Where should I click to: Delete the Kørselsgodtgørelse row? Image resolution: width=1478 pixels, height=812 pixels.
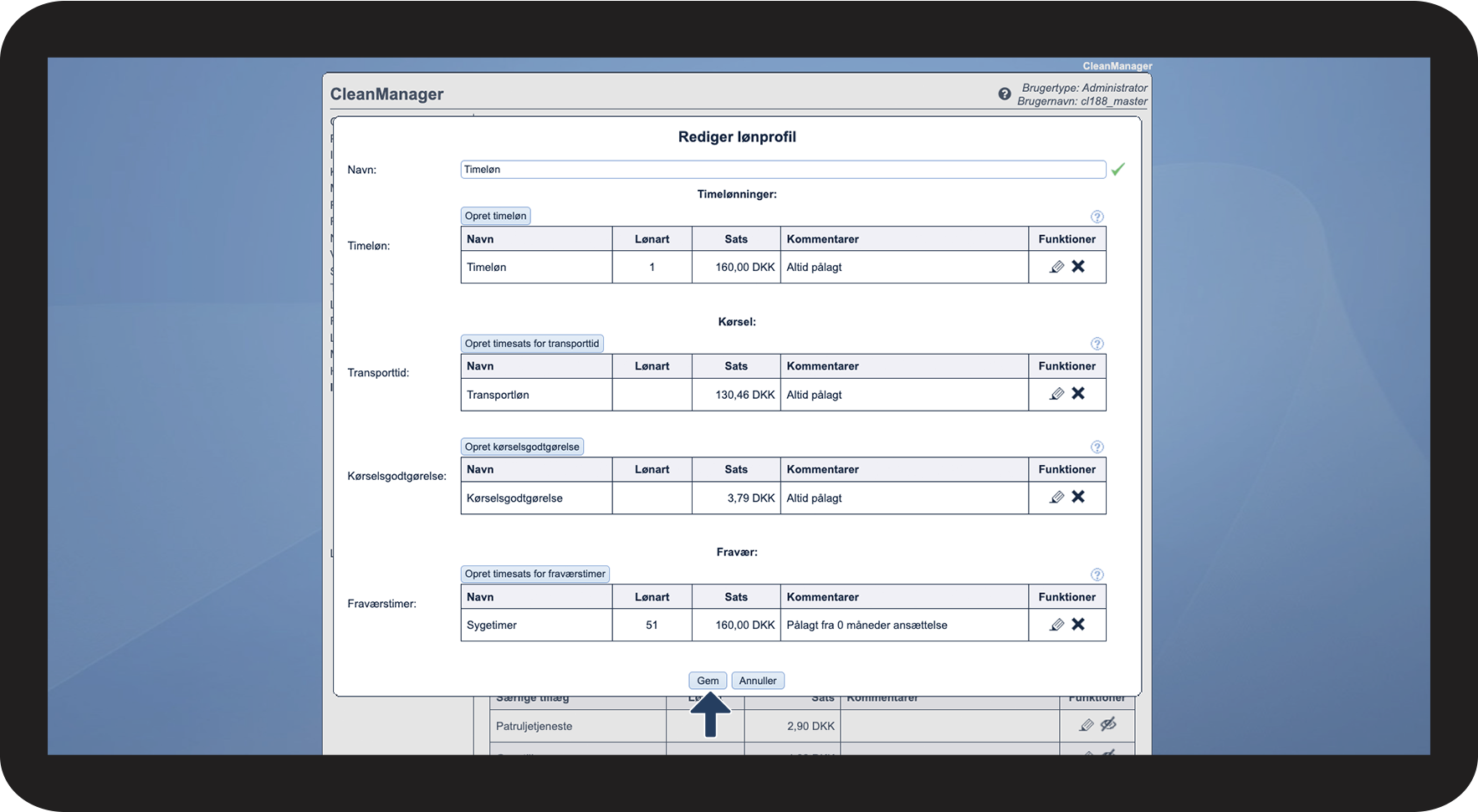(x=1078, y=497)
